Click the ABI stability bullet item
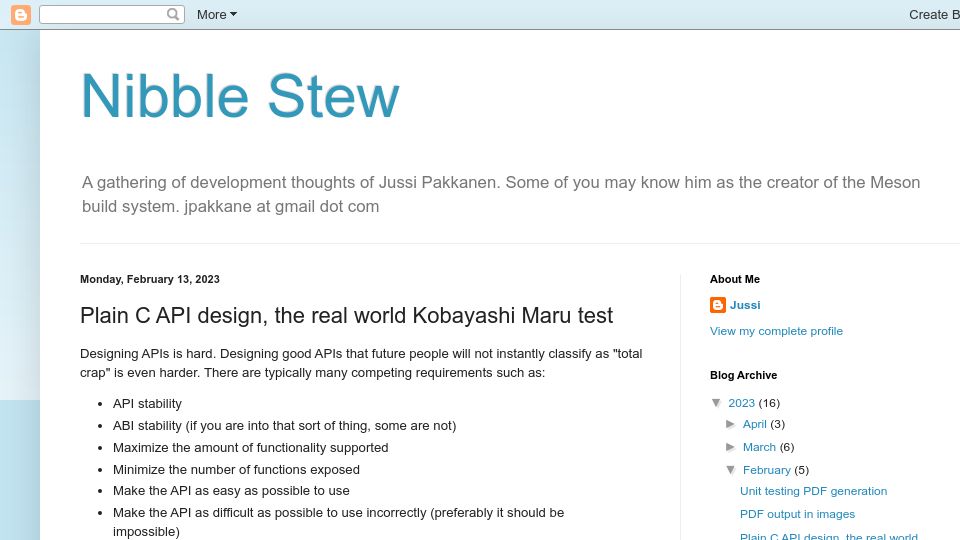960x540 pixels. pos(284,426)
